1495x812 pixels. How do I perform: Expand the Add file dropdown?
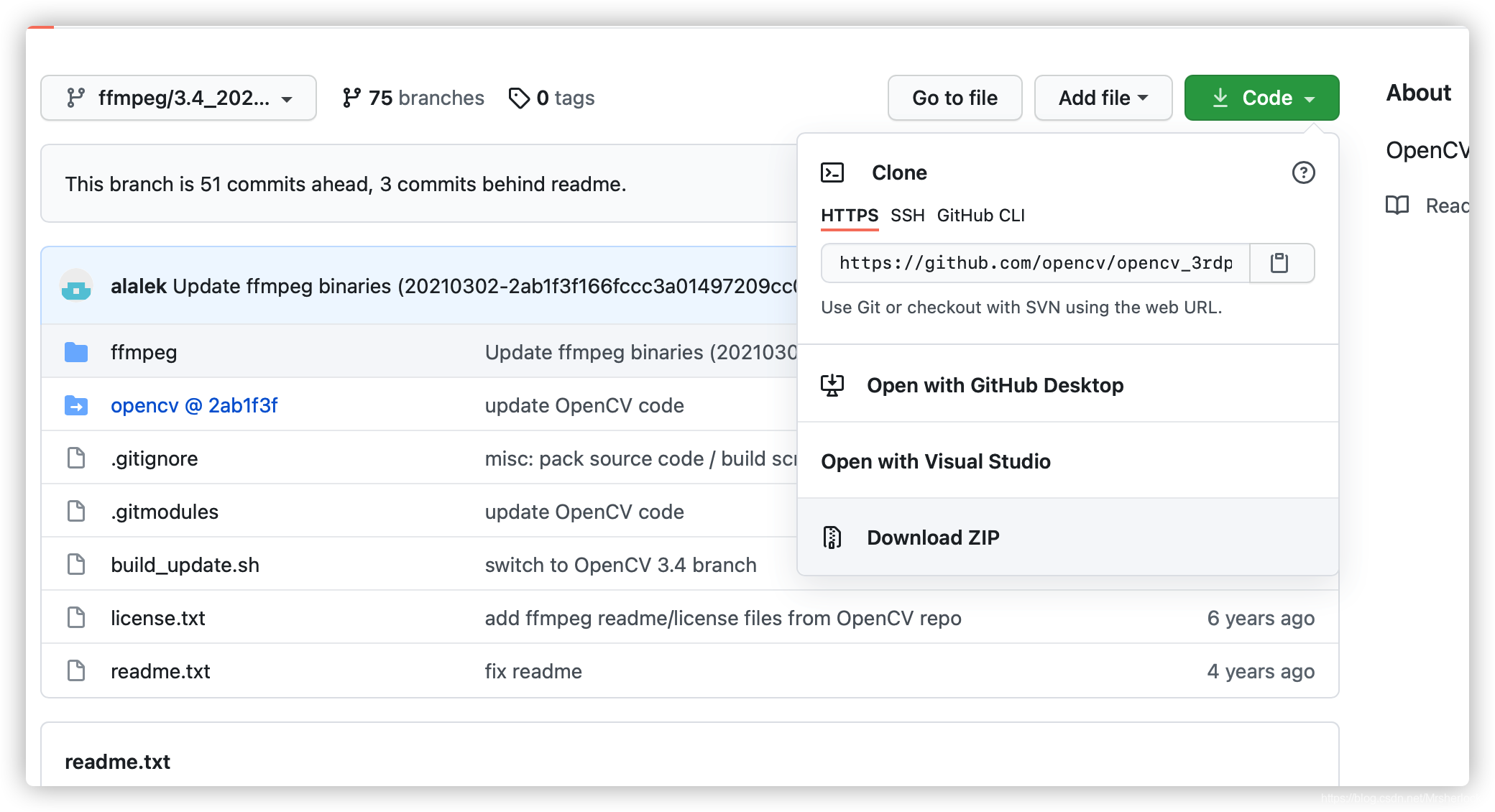click(1103, 98)
